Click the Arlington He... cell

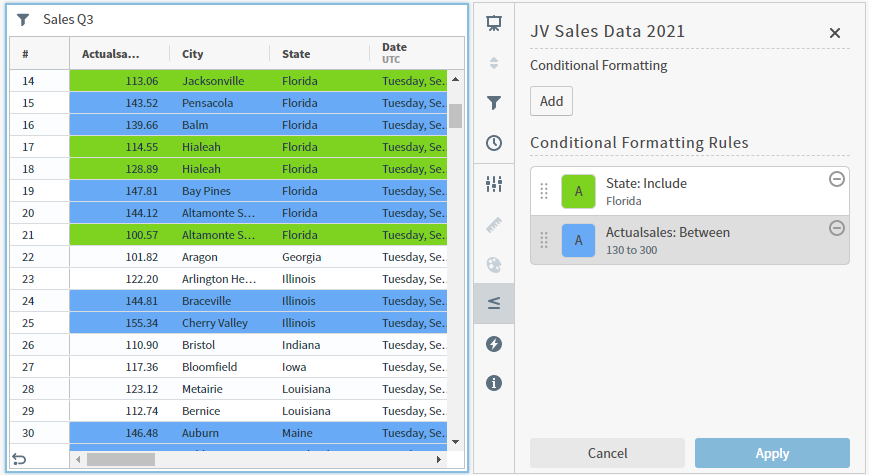(x=219, y=279)
